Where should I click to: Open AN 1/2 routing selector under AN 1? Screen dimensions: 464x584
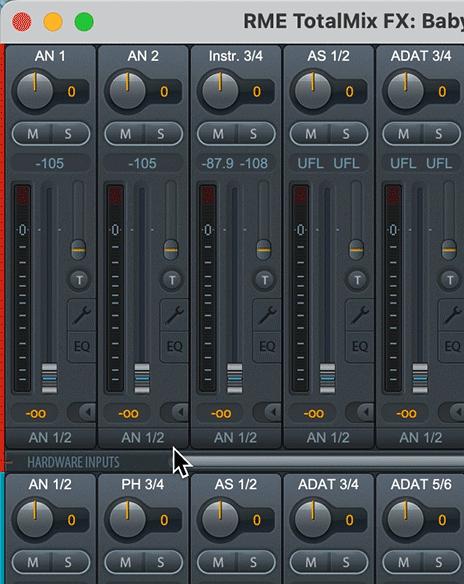(50, 438)
